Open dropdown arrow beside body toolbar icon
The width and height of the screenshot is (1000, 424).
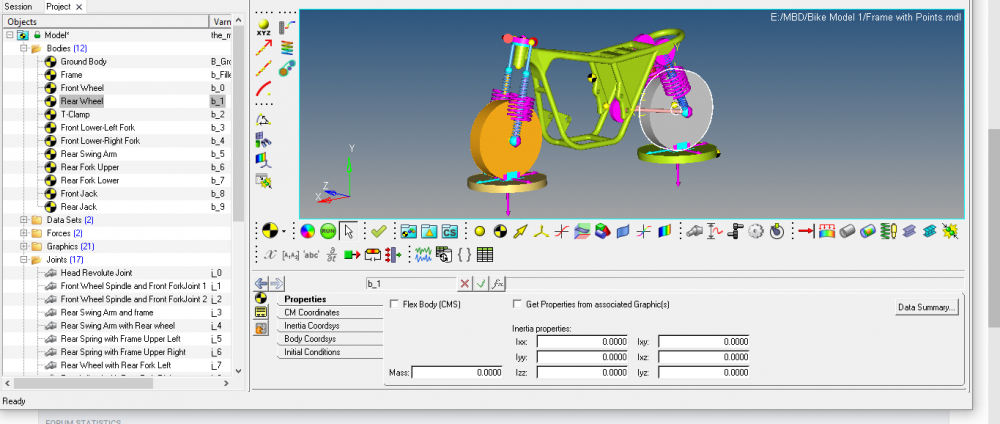284,231
